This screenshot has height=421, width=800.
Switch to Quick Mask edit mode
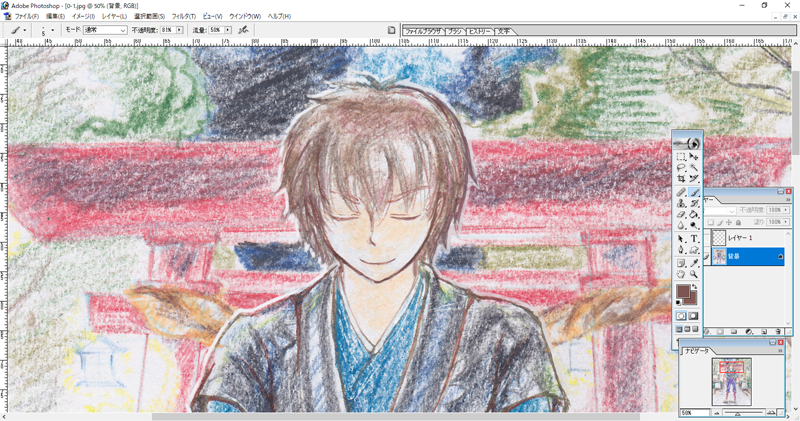click(x=694, y=316)
